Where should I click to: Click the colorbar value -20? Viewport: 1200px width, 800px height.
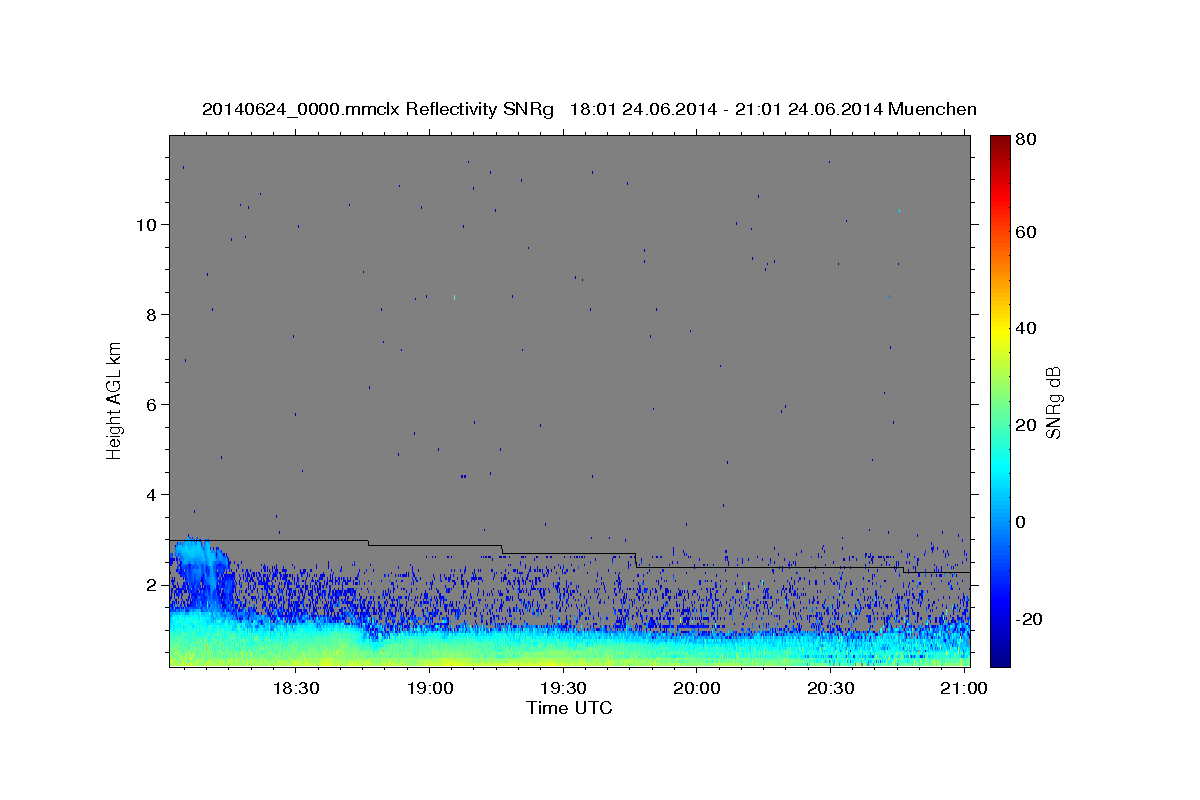pyautogui.click(x=1028, y=619)
